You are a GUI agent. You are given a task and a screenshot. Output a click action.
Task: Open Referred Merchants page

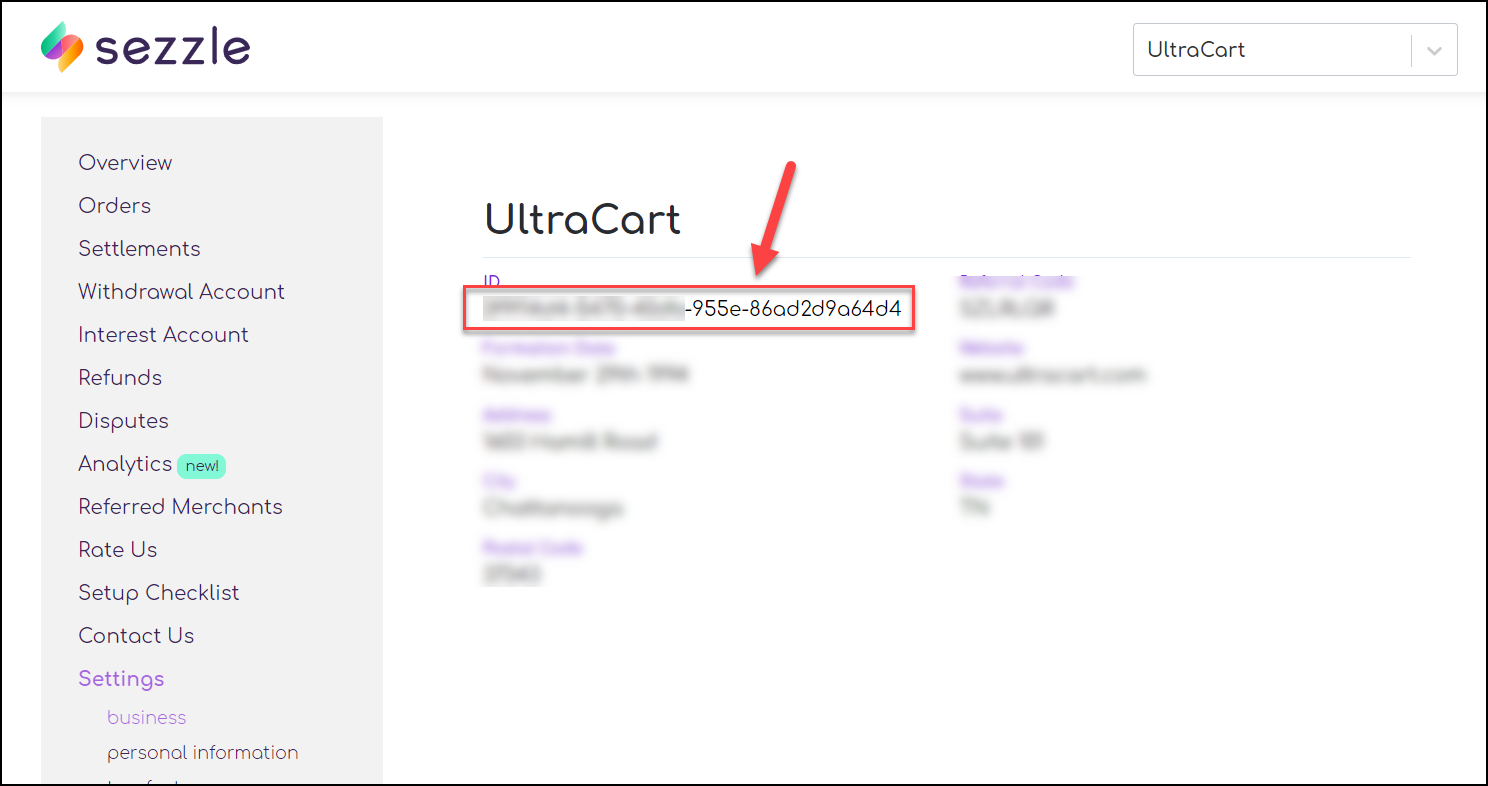click(180, 506)
